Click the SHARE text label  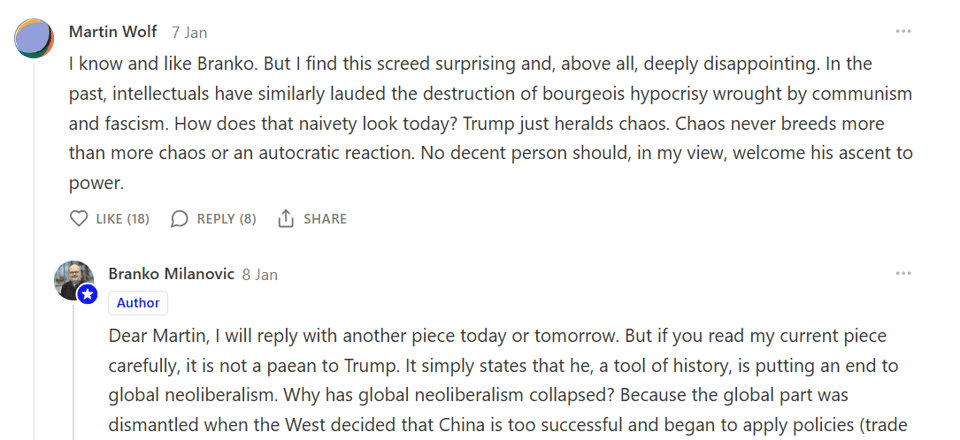click(325, 219)
